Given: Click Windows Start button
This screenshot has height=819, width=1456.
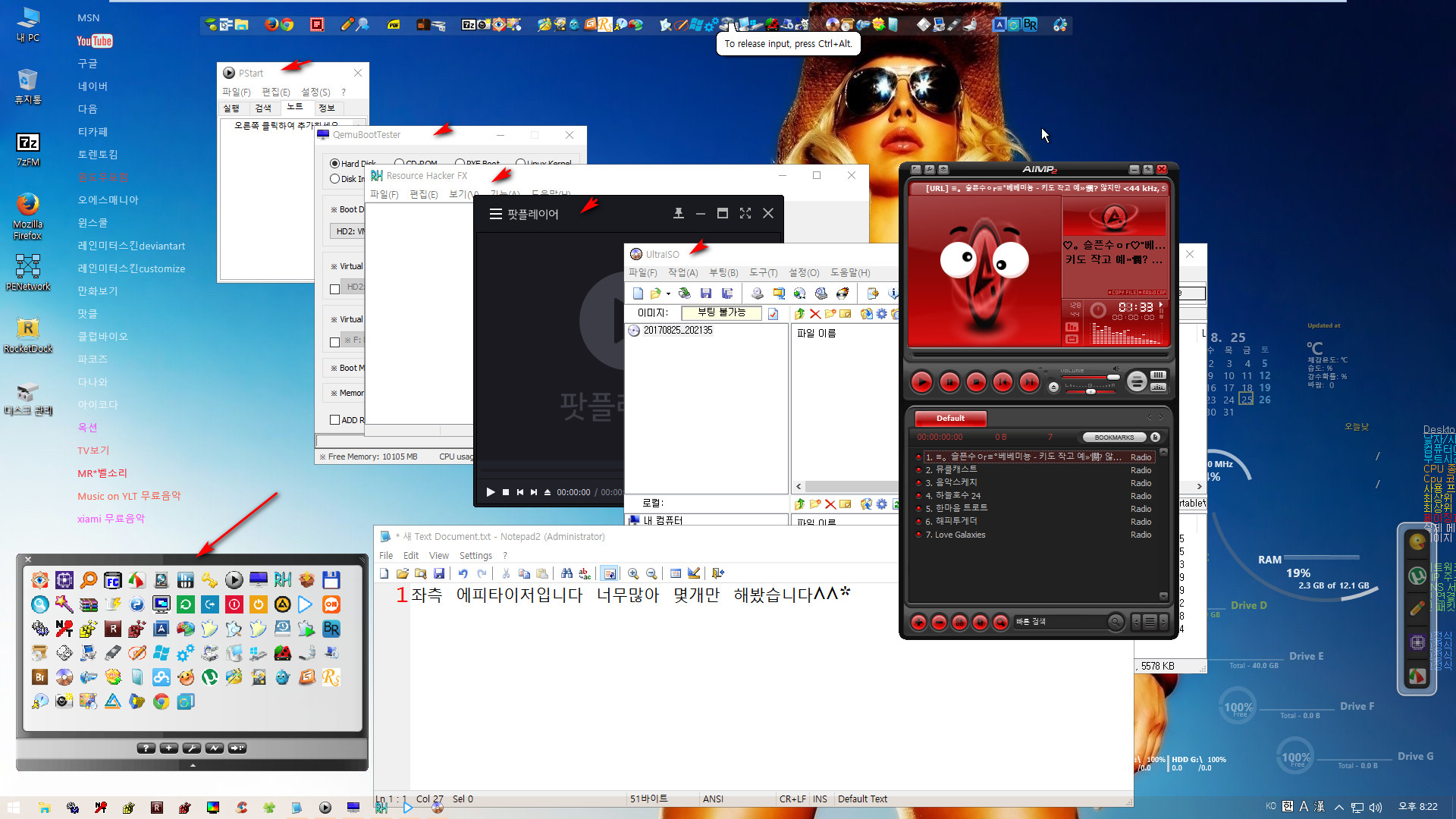Looking at the screenshot, I should [14, 808].
